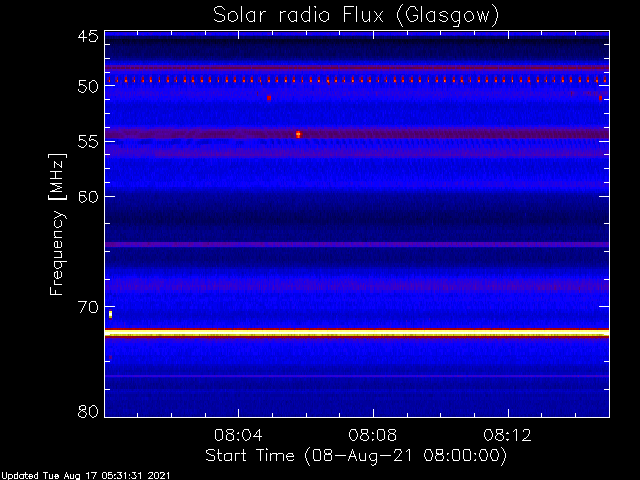Select the 08:12 time tick label
This screenshot has height=480, width=640.
point(507,435)
